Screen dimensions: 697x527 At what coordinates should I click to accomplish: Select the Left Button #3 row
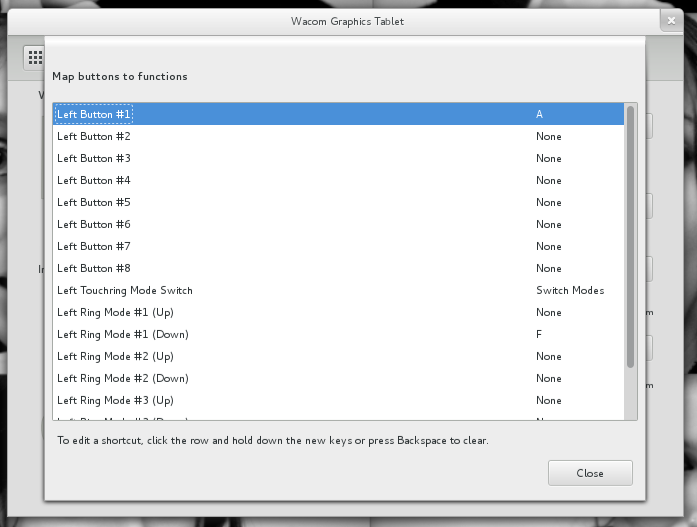click(338, 158)
